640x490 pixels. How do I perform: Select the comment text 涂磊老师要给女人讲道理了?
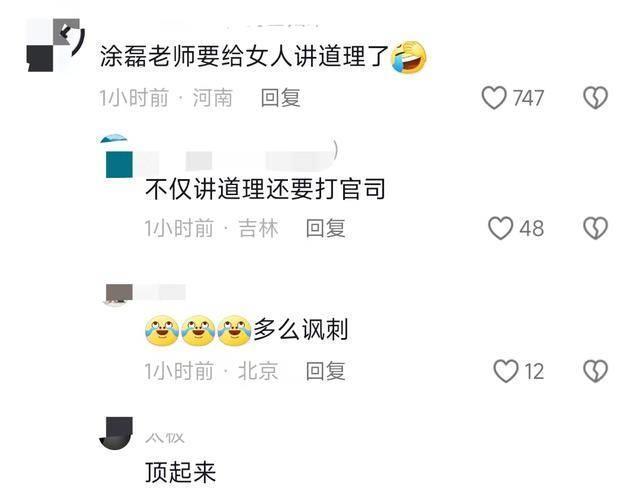click(x=244, y=56)
